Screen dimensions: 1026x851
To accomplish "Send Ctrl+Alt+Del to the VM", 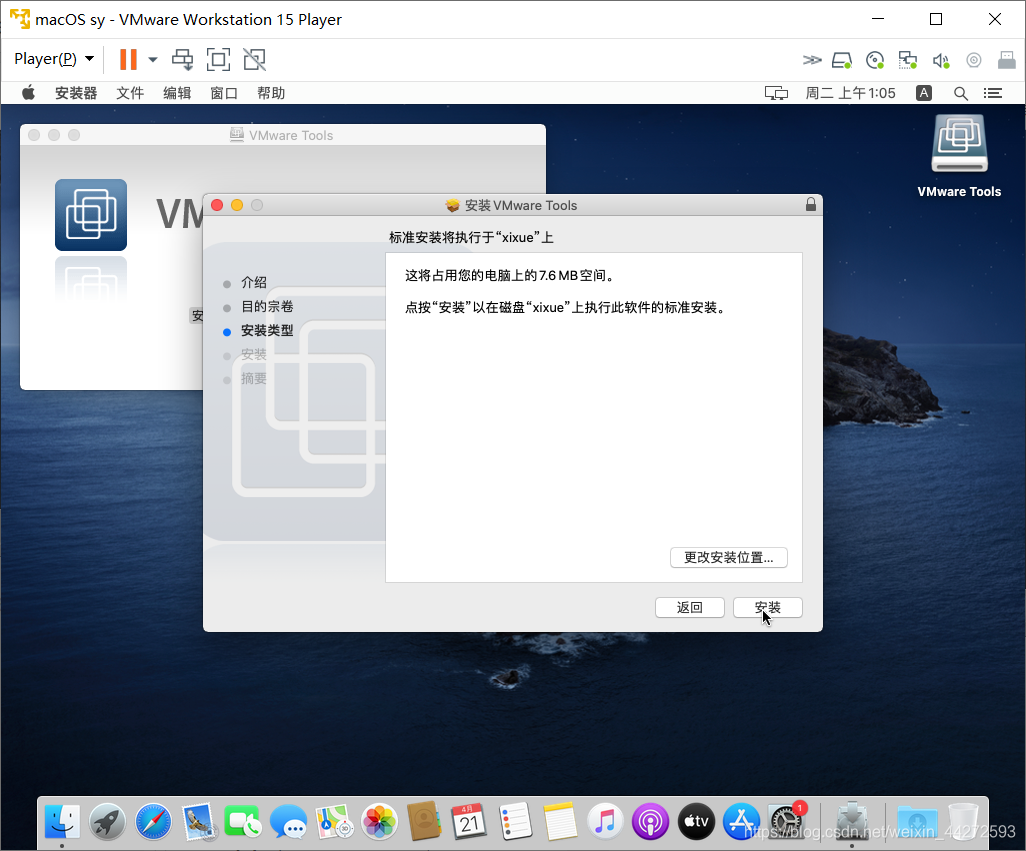I will [182, 59].
